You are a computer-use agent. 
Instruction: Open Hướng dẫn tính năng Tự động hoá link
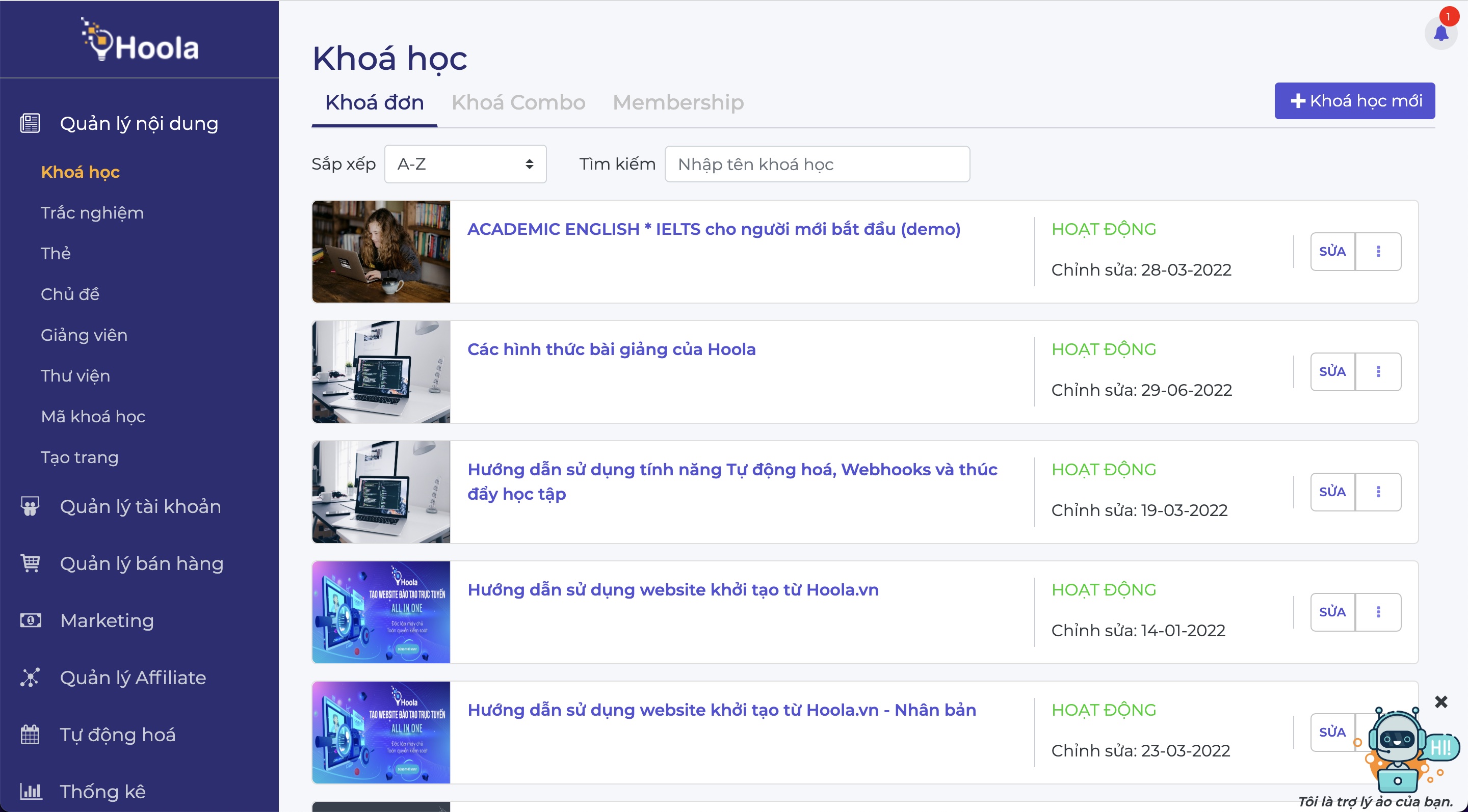[x=732, y=482]
